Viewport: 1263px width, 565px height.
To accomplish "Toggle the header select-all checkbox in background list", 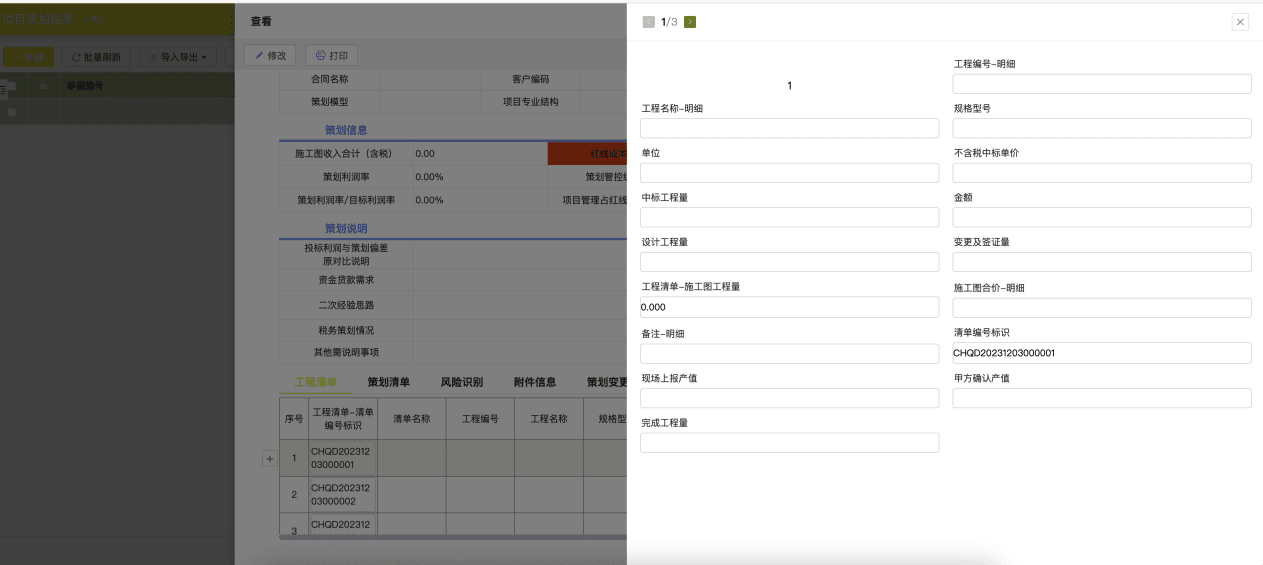I will (12, 86).
